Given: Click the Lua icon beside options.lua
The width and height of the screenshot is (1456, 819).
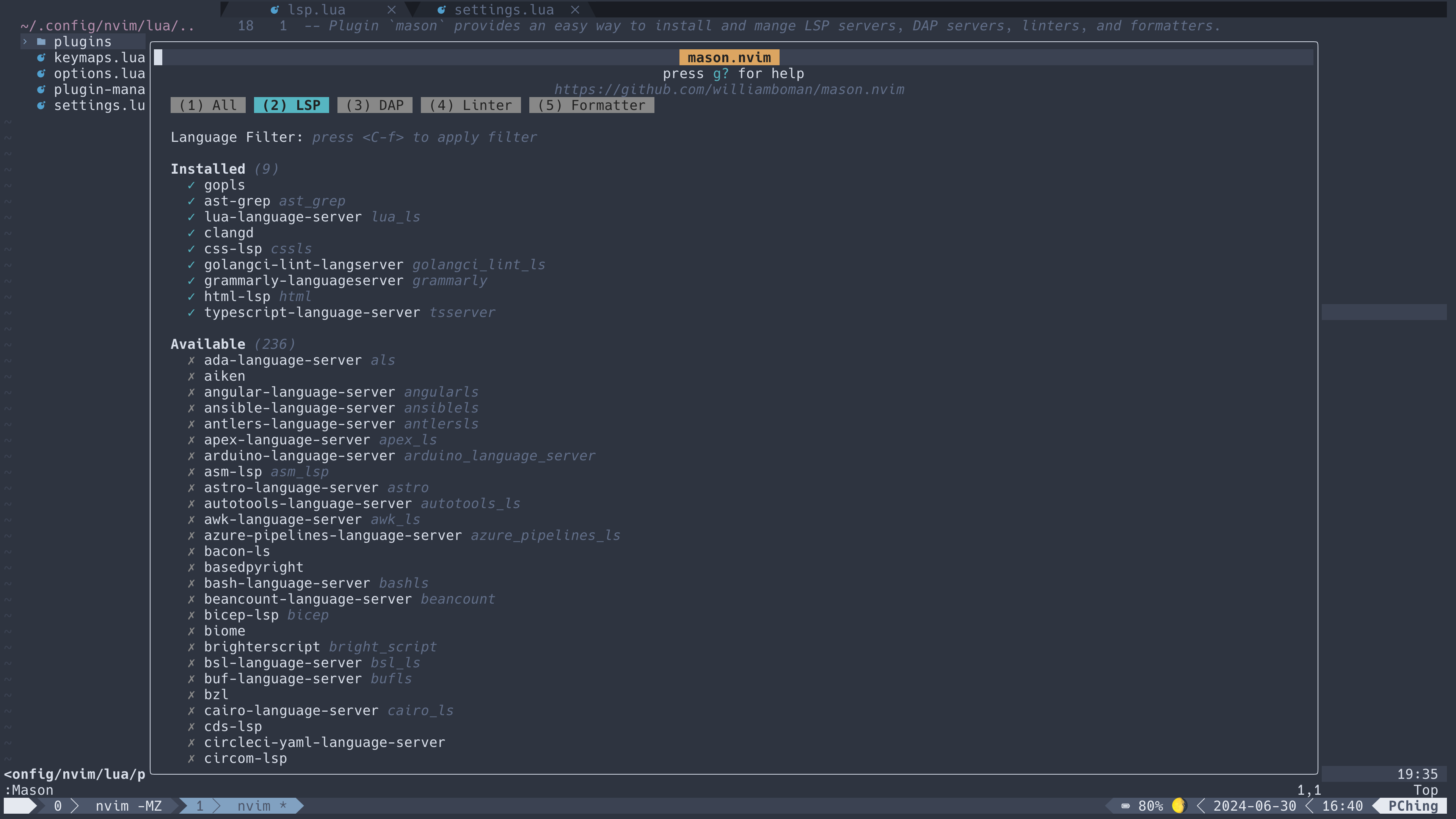Looking at the screenshot, I should [x=41, y=74].
